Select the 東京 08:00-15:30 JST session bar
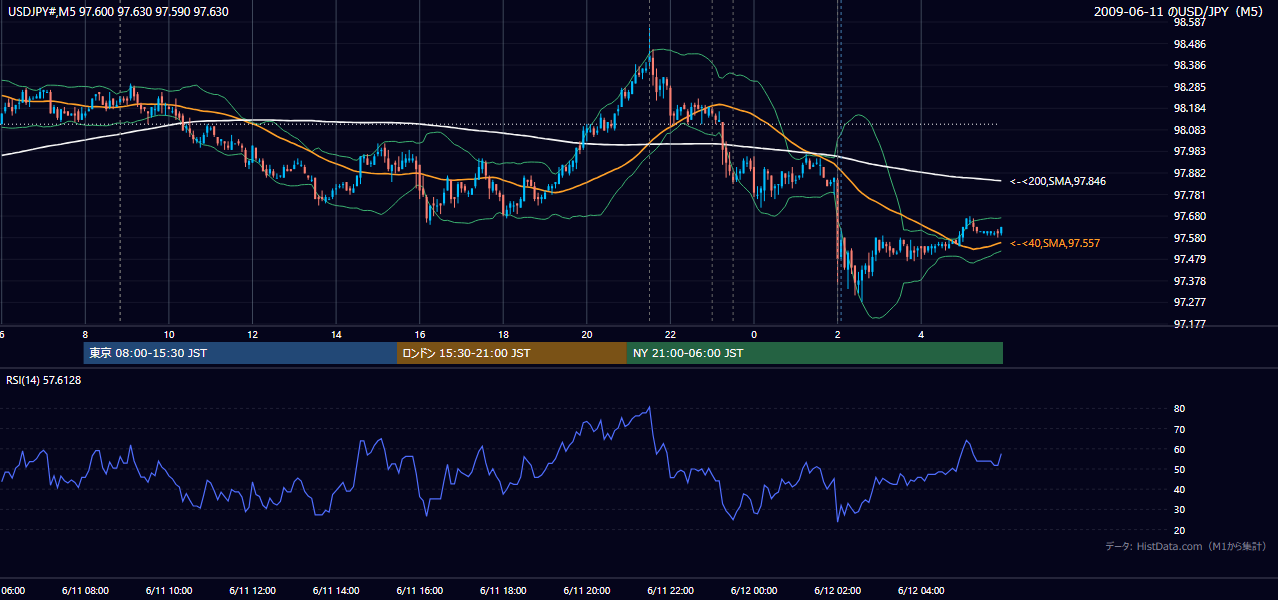 point(240,353)
